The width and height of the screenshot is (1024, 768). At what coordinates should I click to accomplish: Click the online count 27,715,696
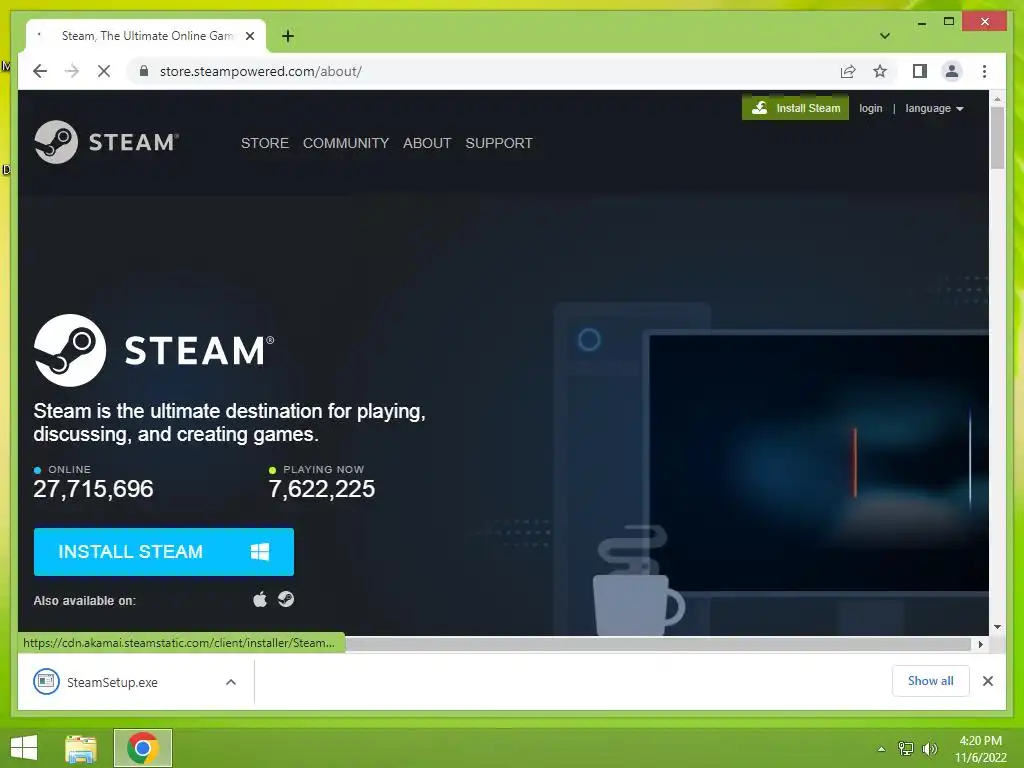93,489
